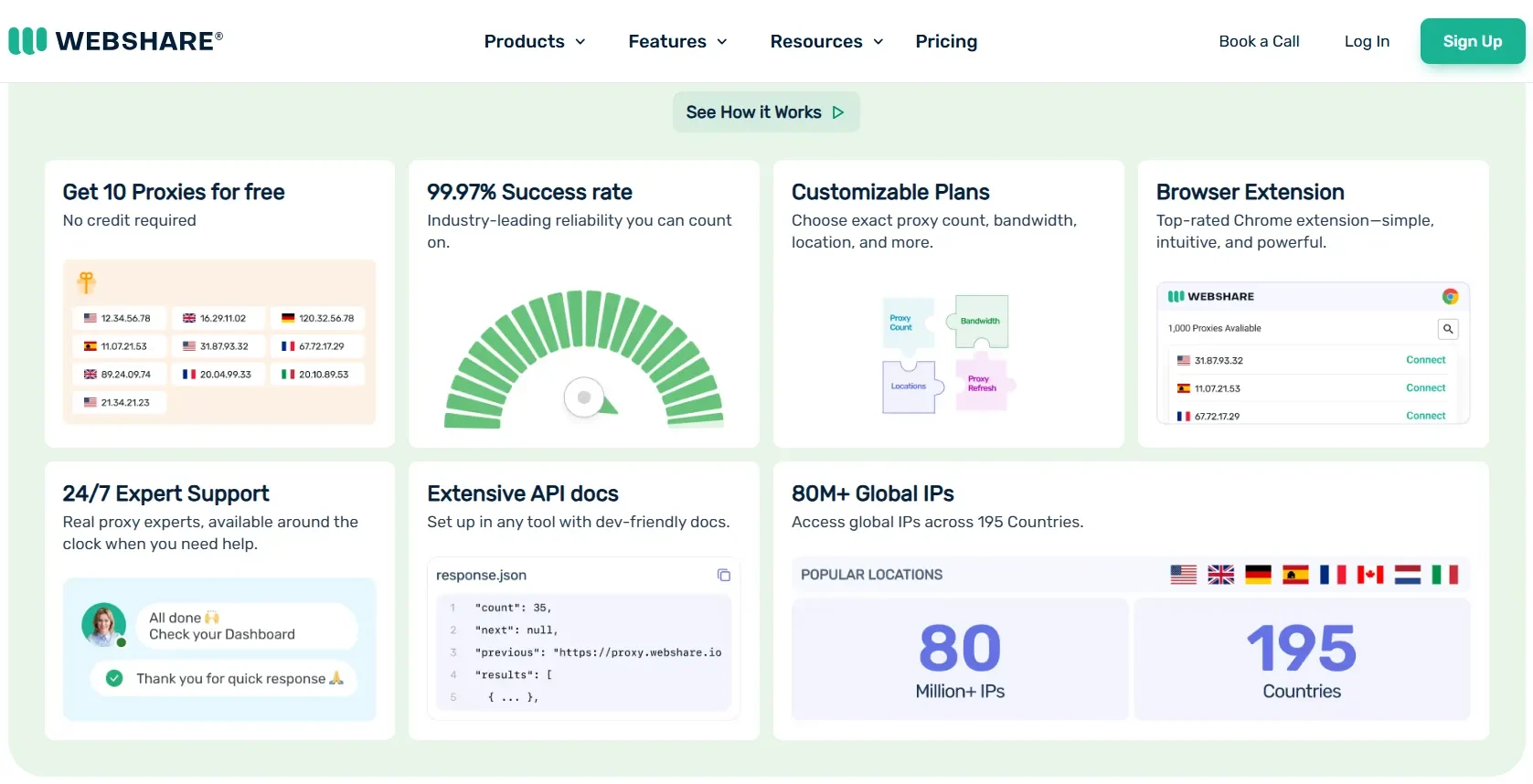
Task: Click the response.json file name
Action: (481, 575)
